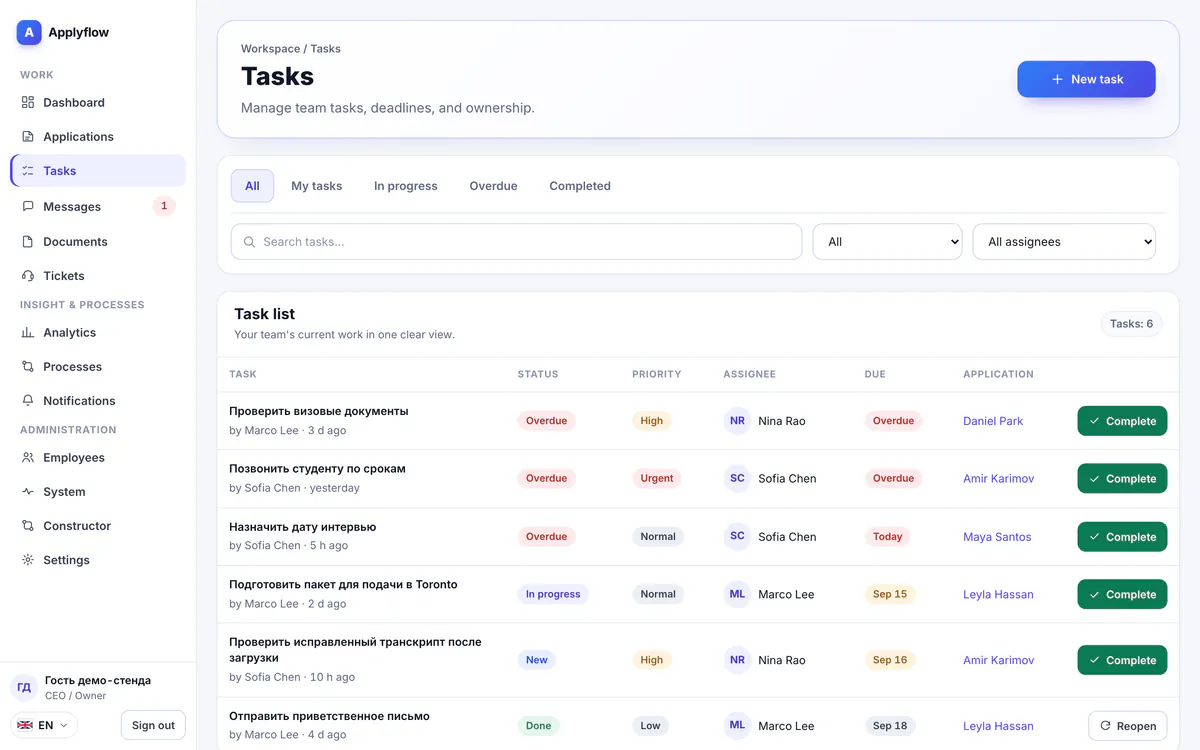Open Leyla Hassan link in Подготовить пакет row
Image resolution: width=1200 pixels, height=750 pixels.
click(998, 594)
